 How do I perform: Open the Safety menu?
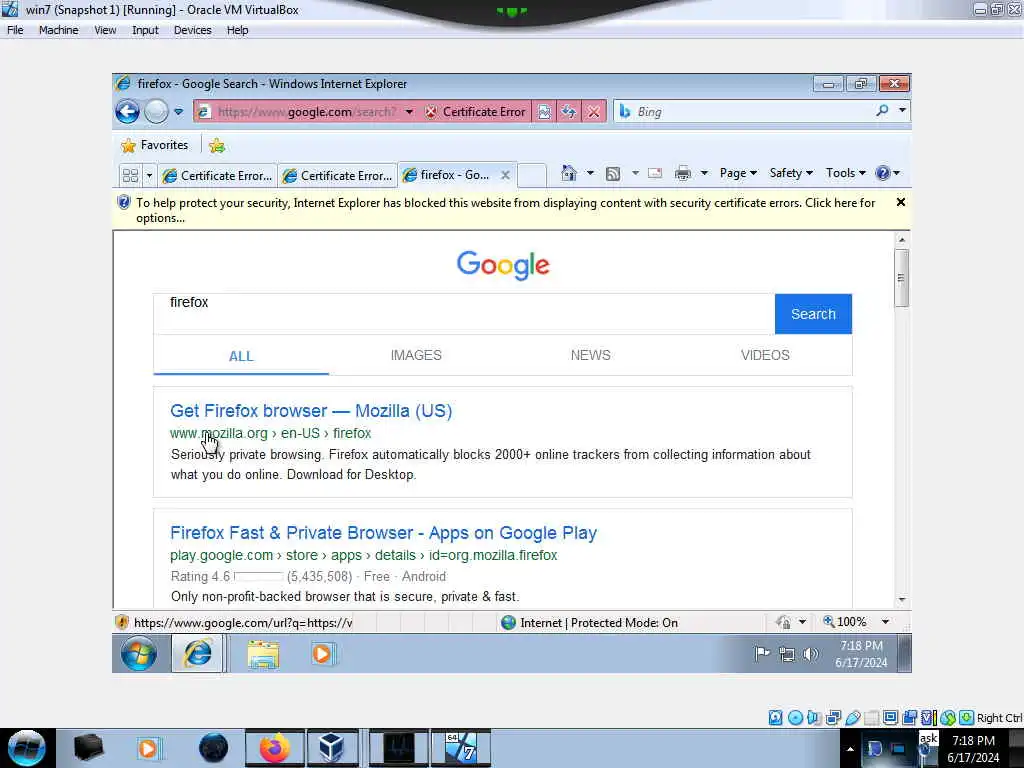(791, 173)
